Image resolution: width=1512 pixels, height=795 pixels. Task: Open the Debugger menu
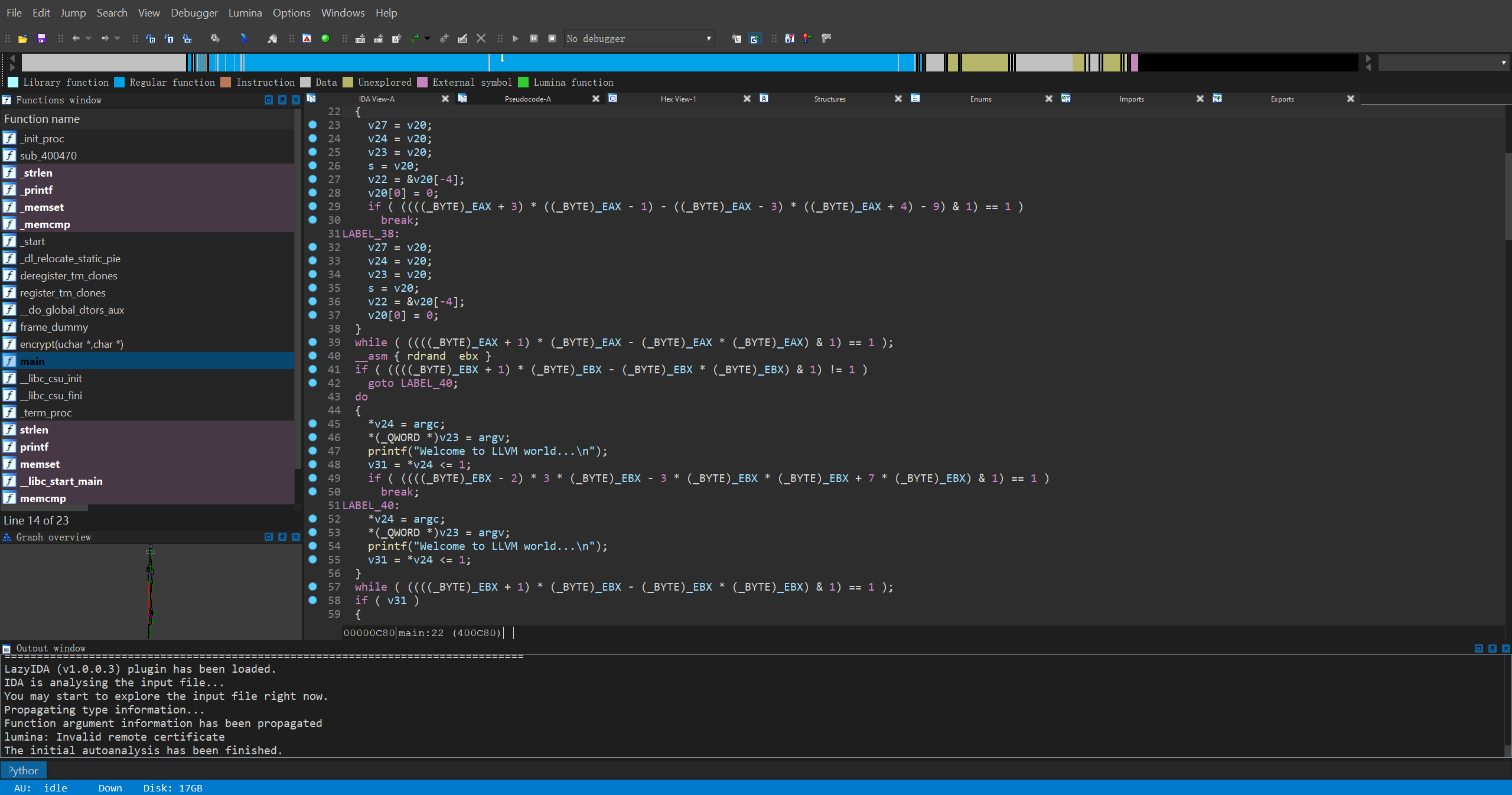[x=194, y=12]
